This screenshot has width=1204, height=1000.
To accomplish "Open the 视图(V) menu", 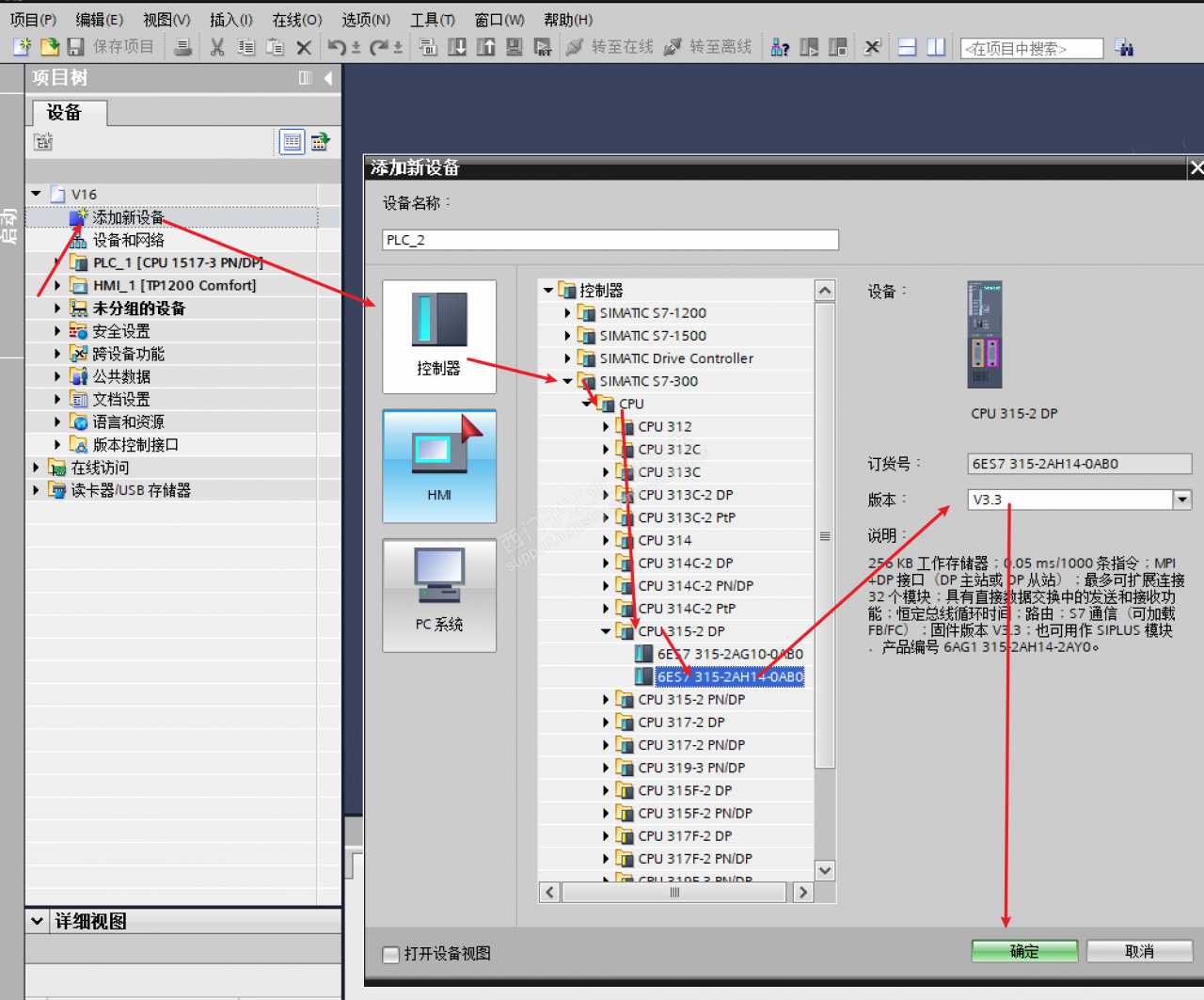I will click(166, 19).
